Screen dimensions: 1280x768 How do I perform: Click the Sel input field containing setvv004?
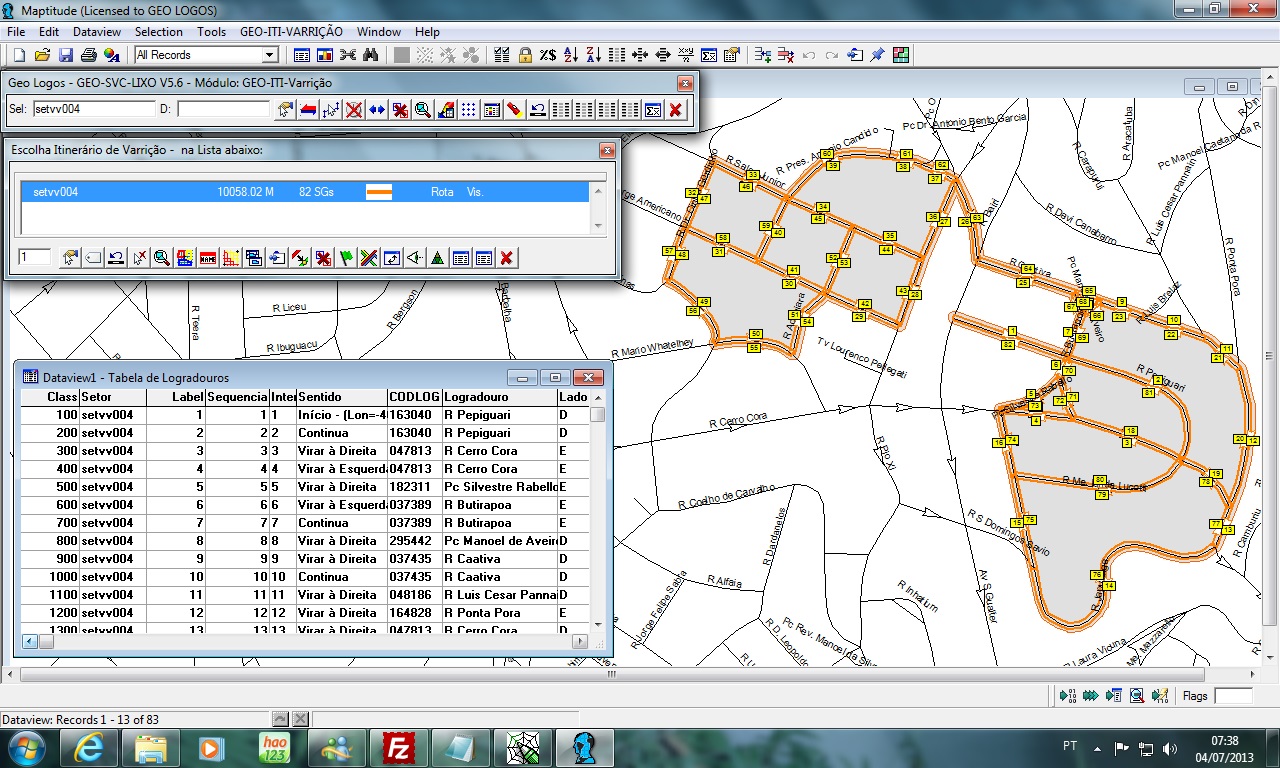click(94, 109)
